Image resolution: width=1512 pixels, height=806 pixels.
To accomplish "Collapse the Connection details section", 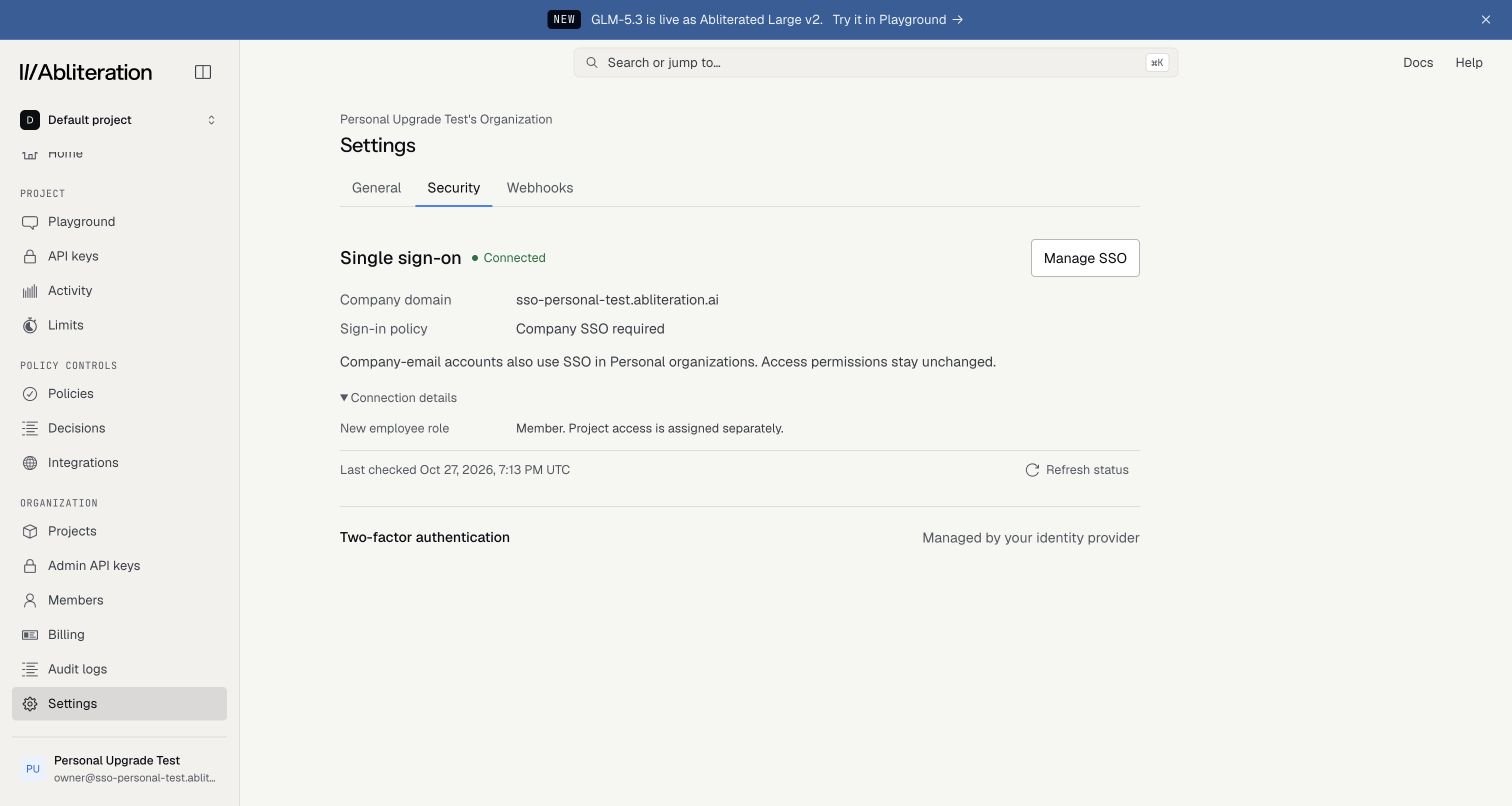I will pyautogui.click(x=398, y=398).
